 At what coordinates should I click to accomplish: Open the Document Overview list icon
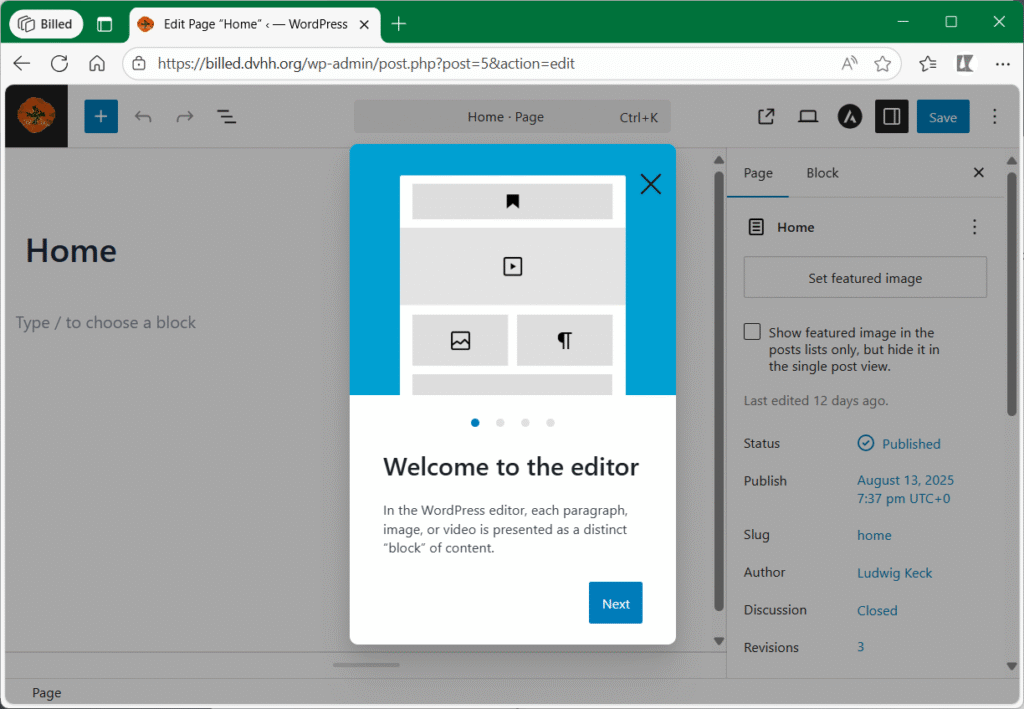pos(227,117)
